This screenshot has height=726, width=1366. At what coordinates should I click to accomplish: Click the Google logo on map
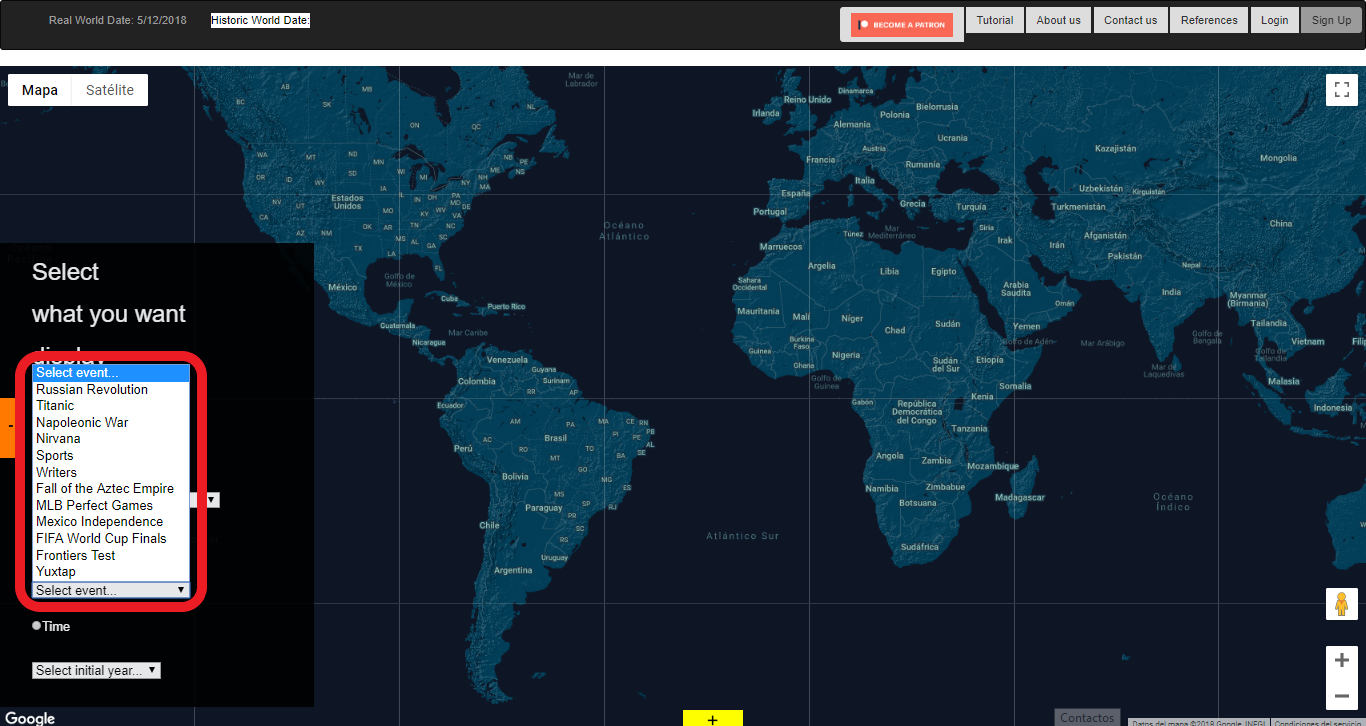click(30, 718)
